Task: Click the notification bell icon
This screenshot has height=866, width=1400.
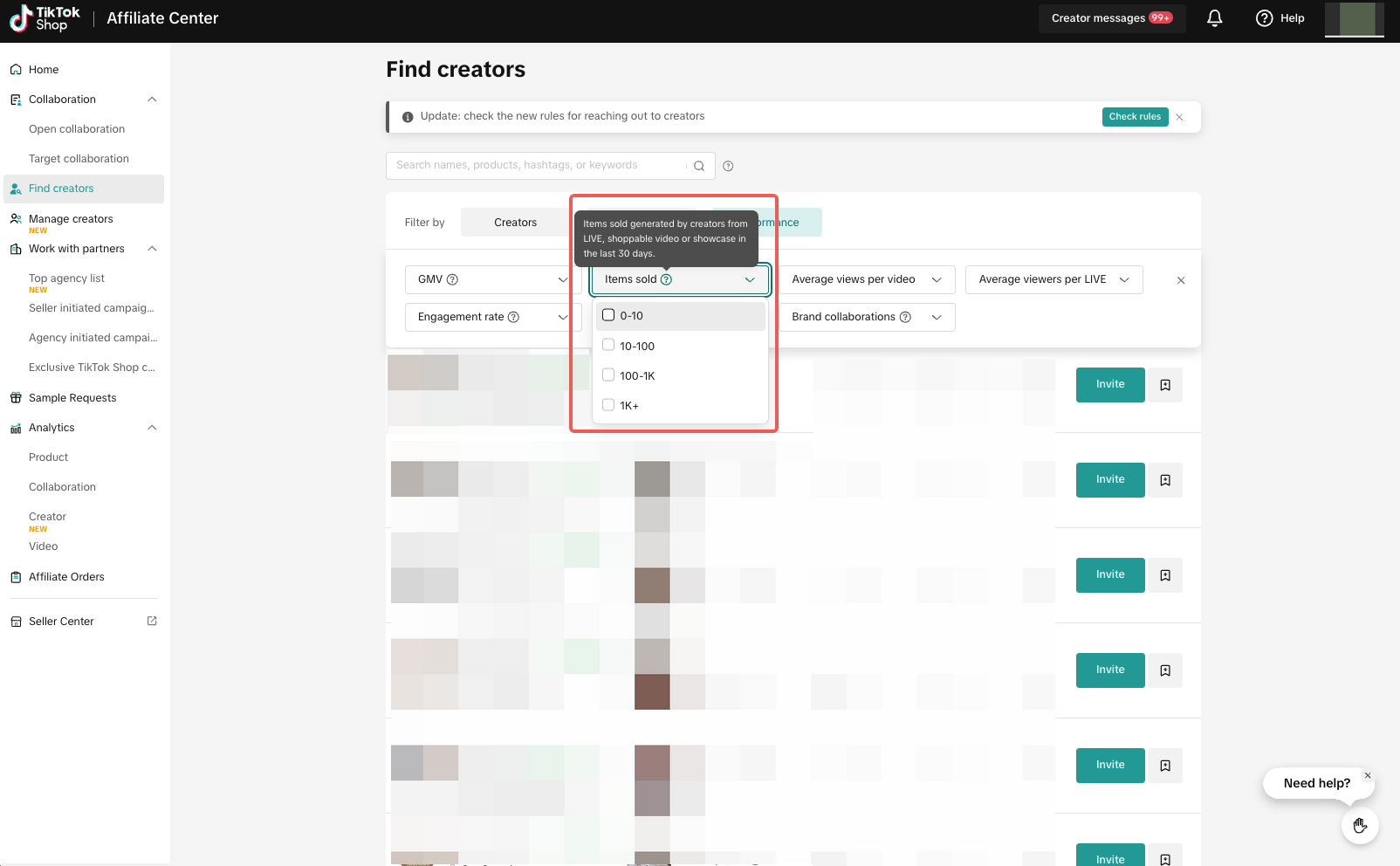Action: pos(1214,18)
